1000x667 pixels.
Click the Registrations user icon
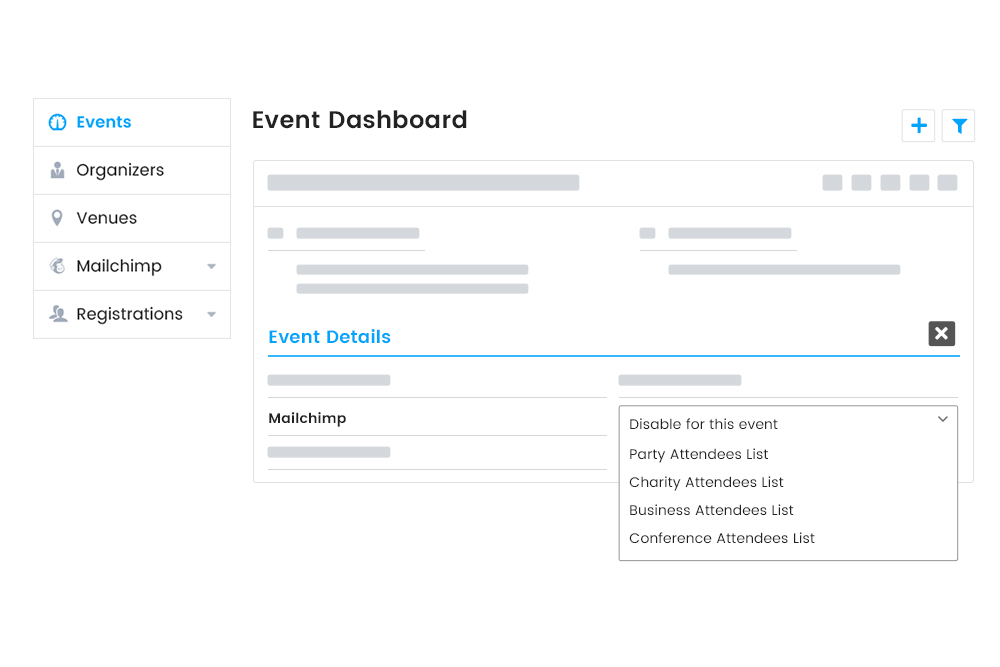click(x=57, y=314)
